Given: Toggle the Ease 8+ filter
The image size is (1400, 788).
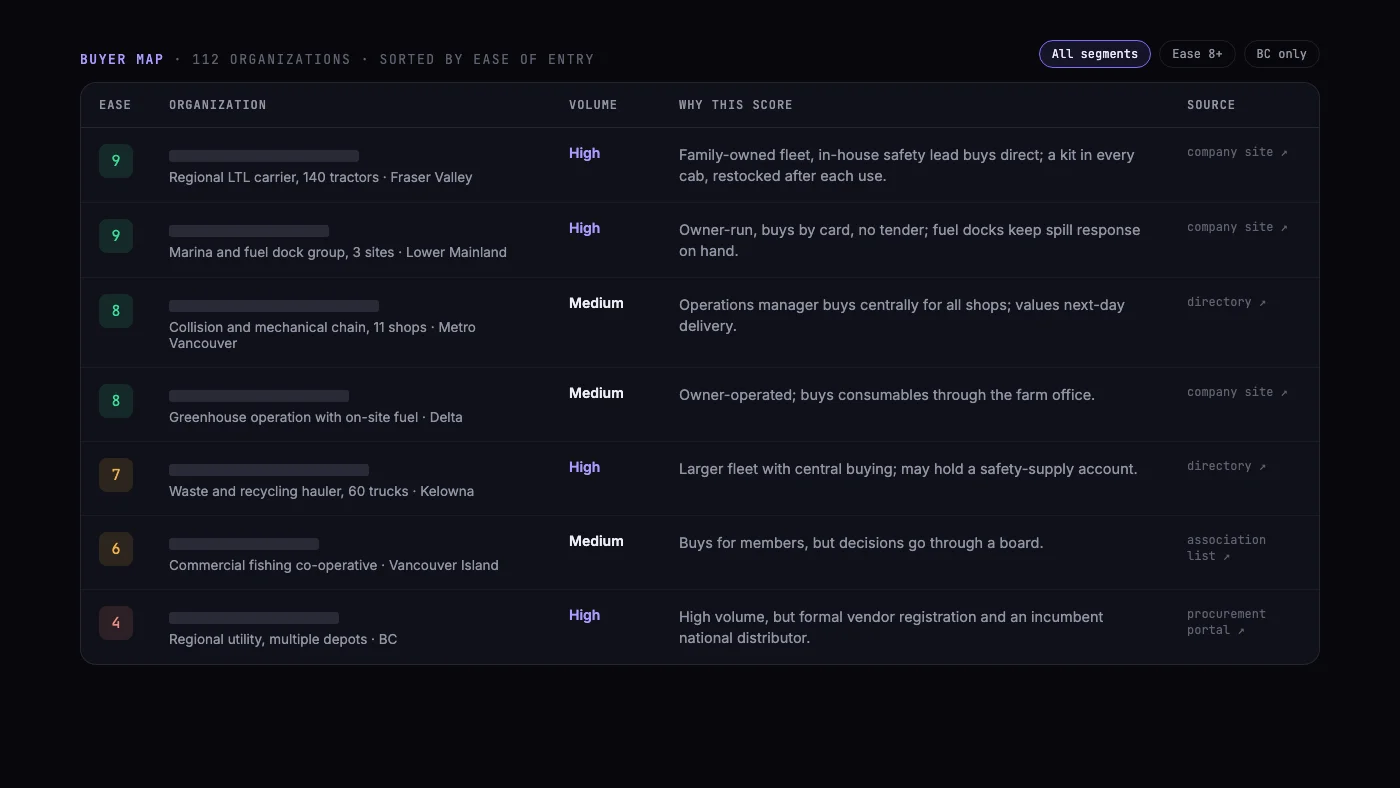Looking at the screenshot, I should (1197, 54).
